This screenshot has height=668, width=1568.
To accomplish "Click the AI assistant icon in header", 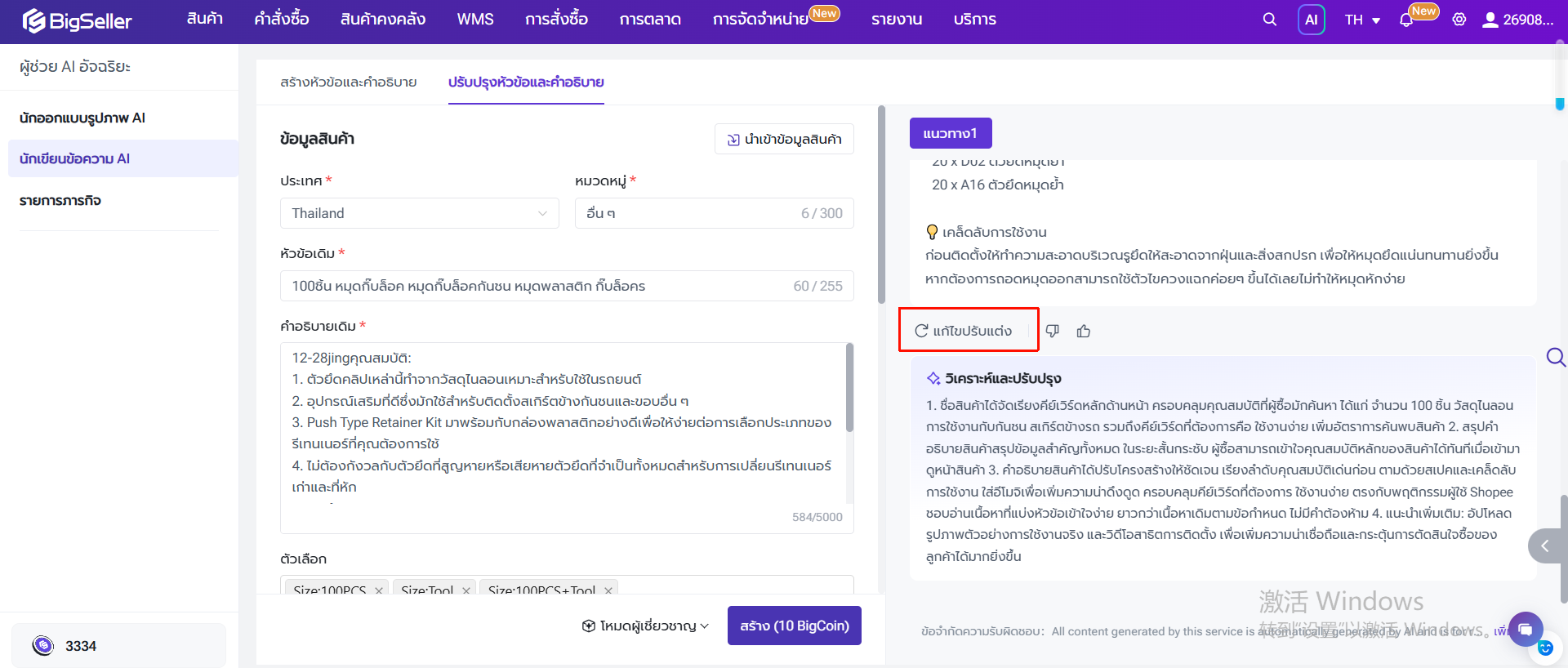I will pos(1312,20).
